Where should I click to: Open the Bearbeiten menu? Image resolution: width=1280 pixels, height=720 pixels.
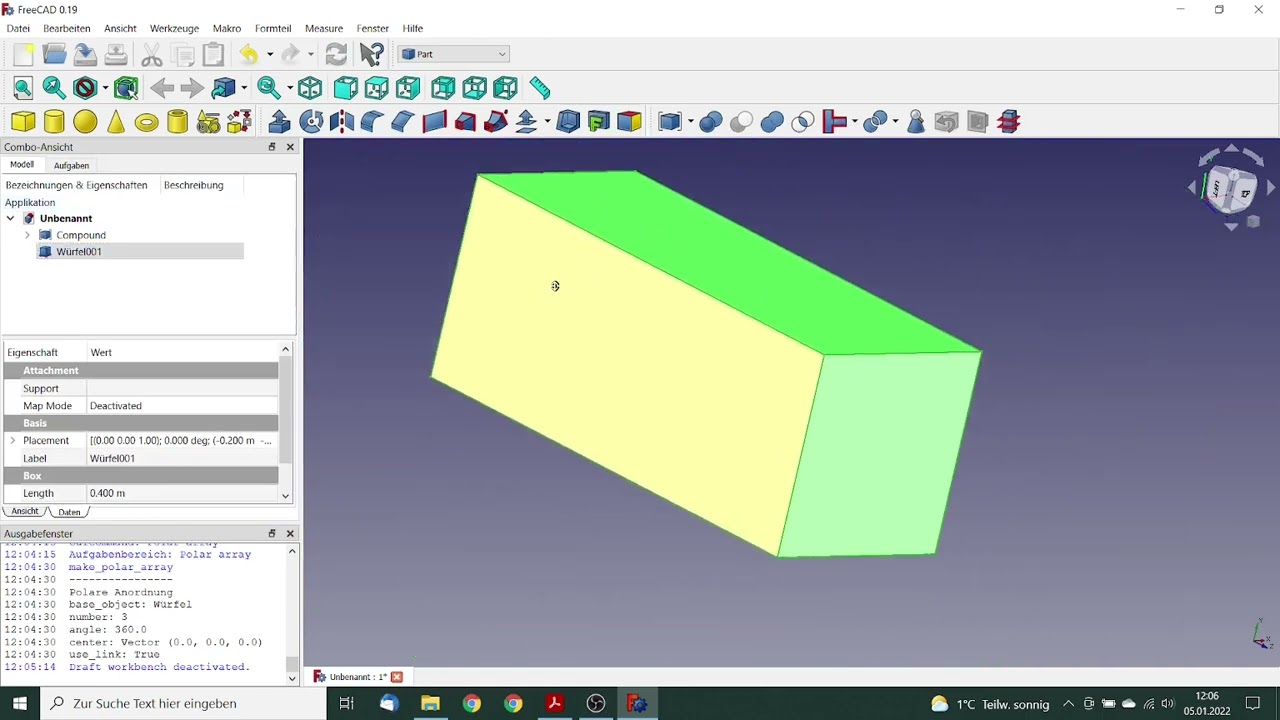[67, 28]
